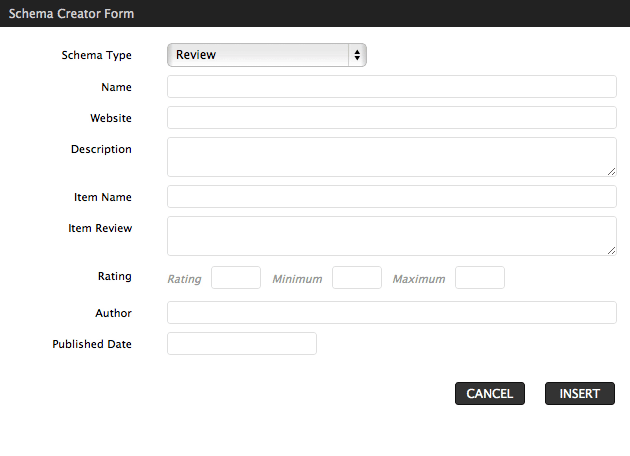Click into the Website field
The width and height of the screenshot is (630, 456).
tap(392, 117)
